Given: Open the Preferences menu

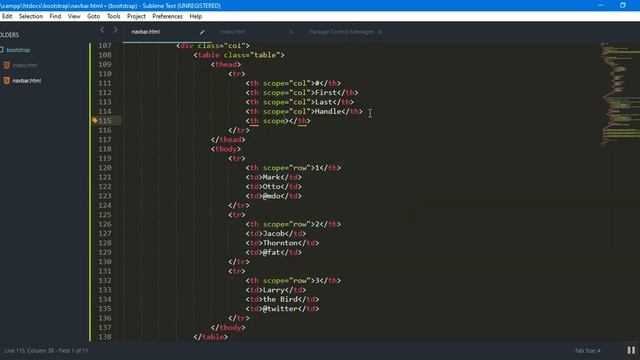Looking at the screenshot, I should pos(167,16).
